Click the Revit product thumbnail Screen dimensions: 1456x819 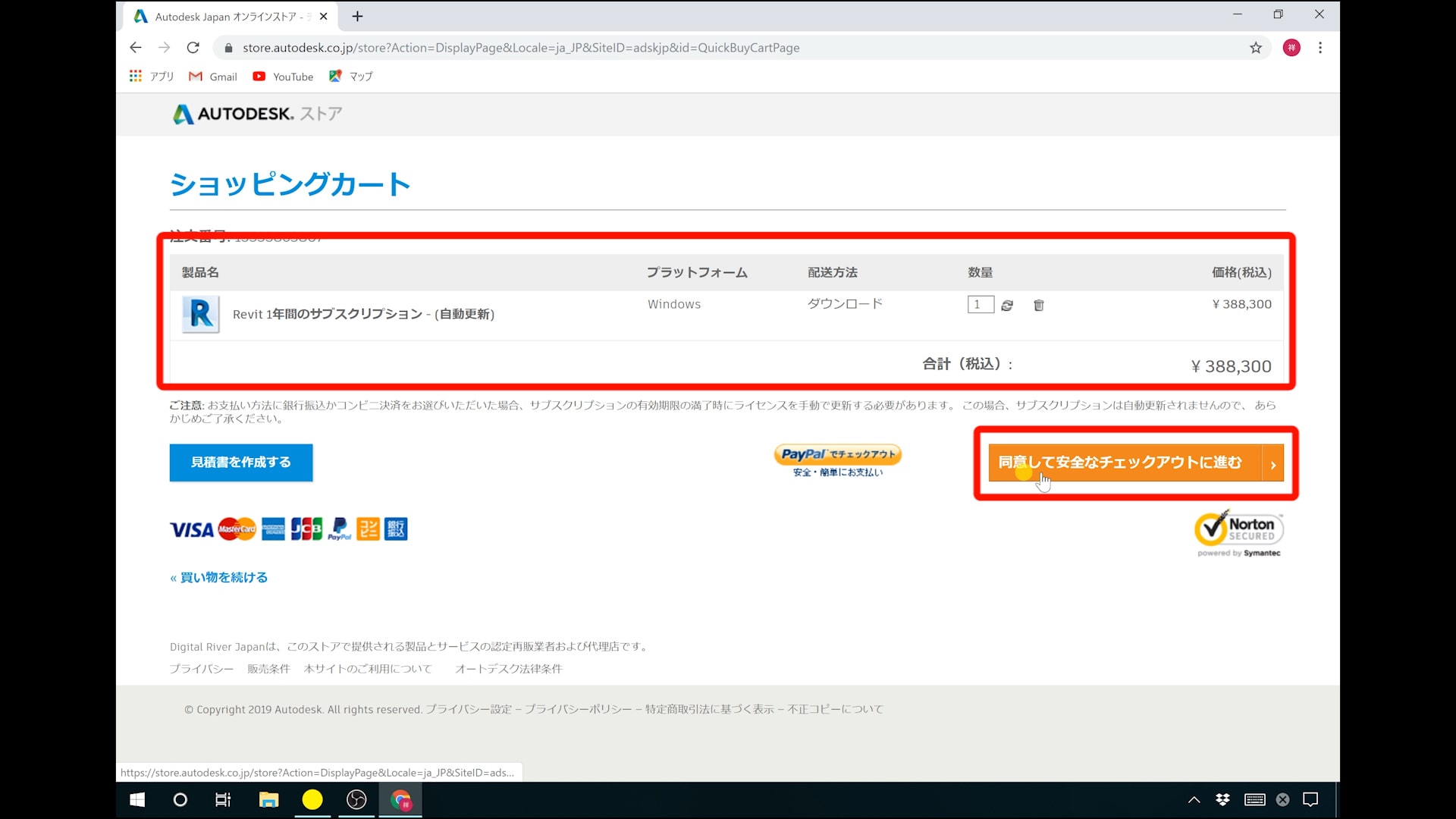201,314
